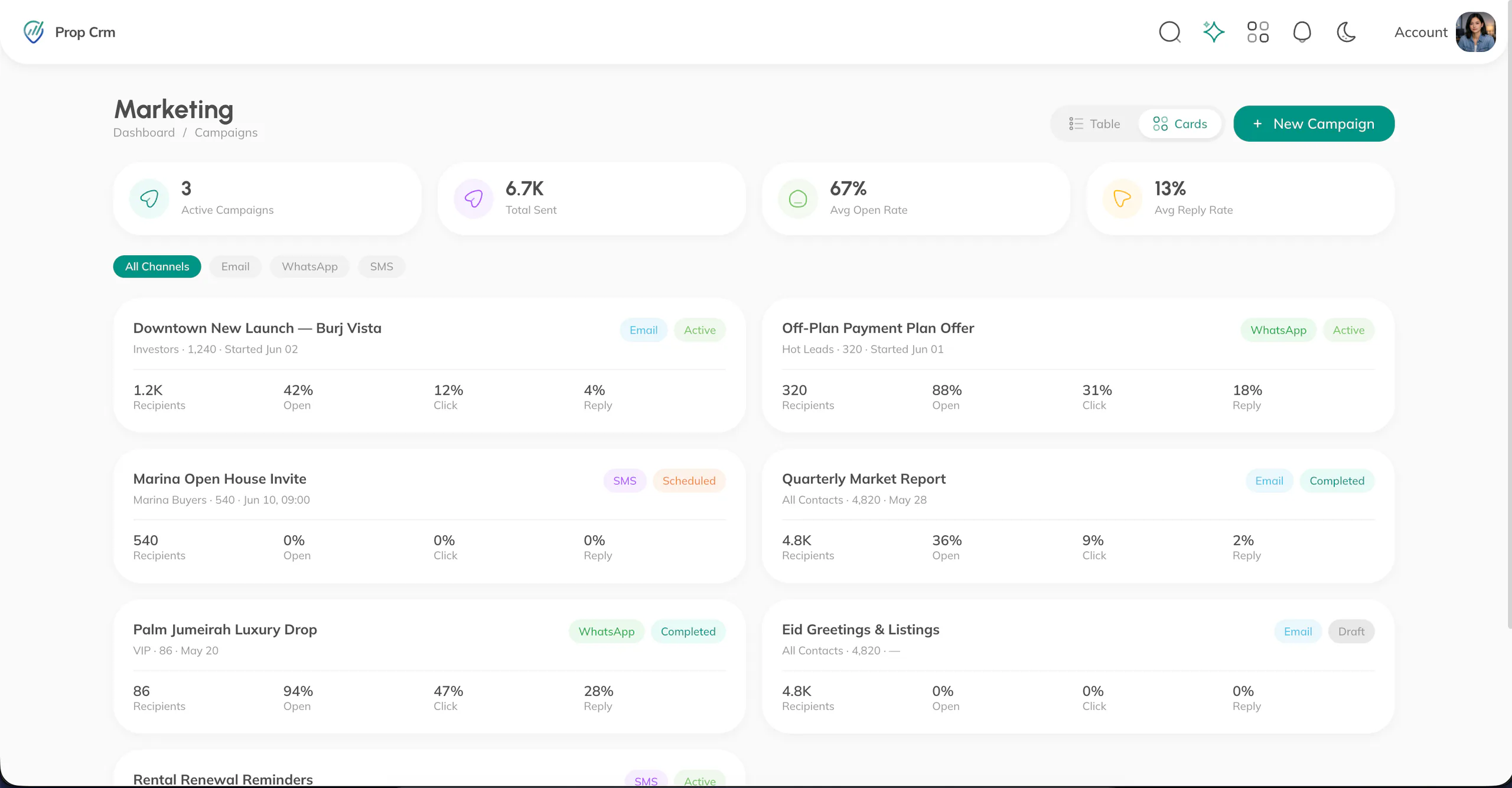This screenshot has height=788, width=1512.
Task: Click WhatsApp badge on Off-Plan Payment card
Action: pos(1278,330)
